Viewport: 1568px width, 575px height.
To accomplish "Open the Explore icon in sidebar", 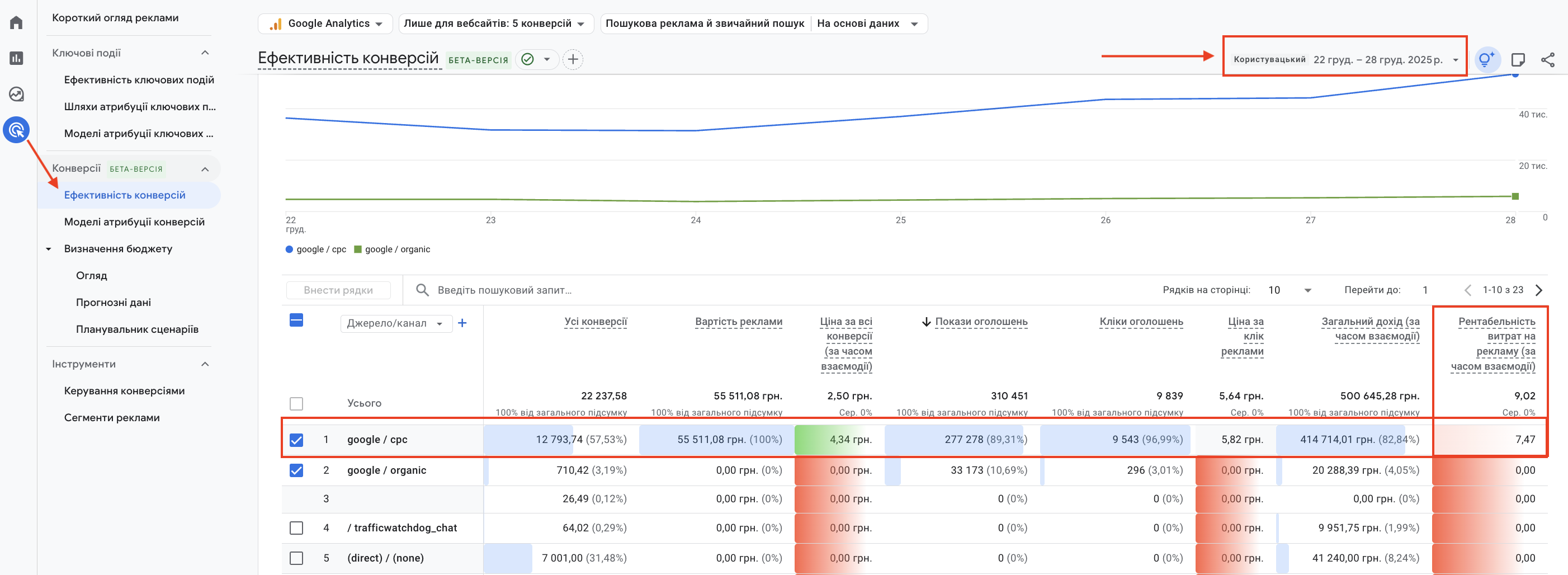I will pyautogui.click(x=16, y=95).
